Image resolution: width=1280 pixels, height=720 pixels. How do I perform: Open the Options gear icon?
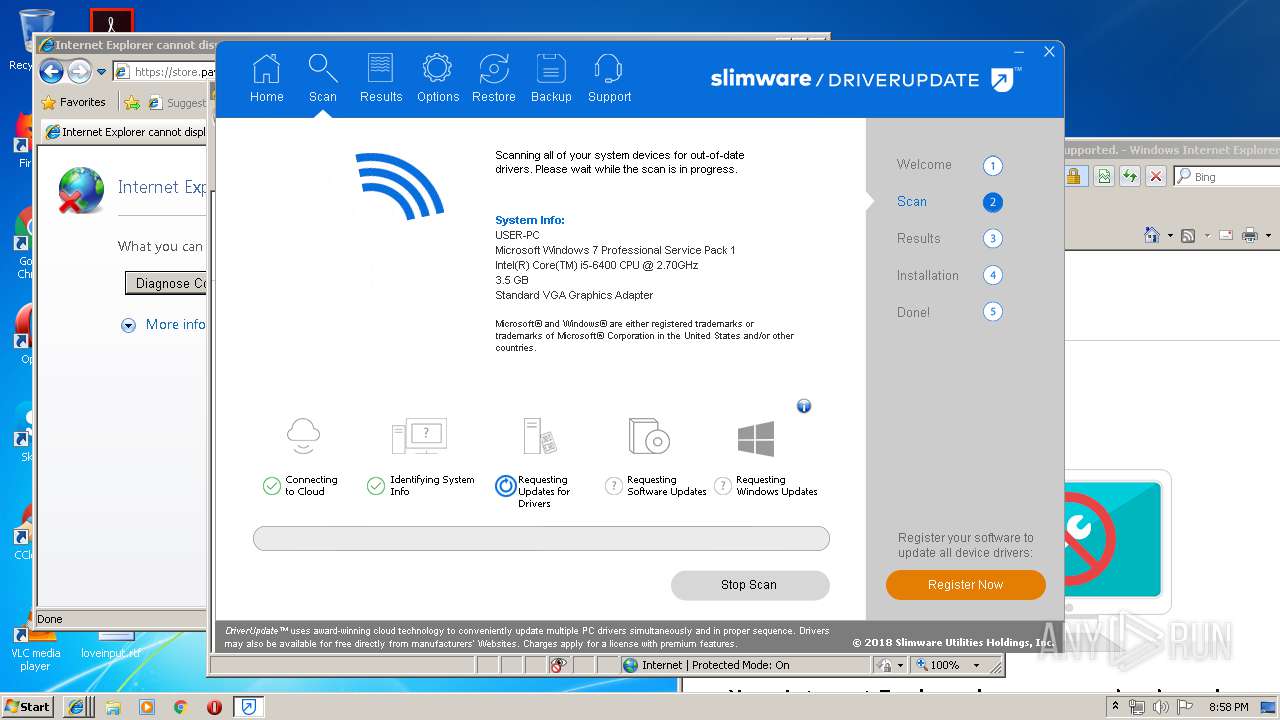coord(437,69)
